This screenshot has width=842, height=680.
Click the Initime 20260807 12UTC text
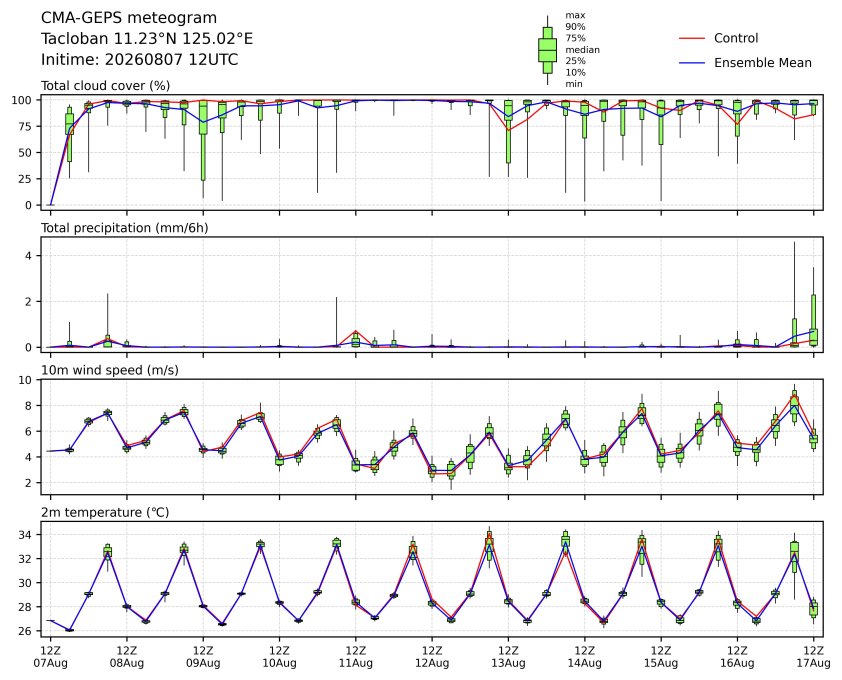(140, 59)
